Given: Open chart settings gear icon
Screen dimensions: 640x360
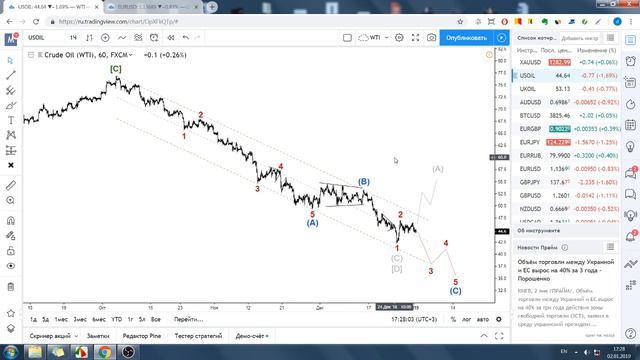Looking at the screenshot, I should tap(399, 38).
